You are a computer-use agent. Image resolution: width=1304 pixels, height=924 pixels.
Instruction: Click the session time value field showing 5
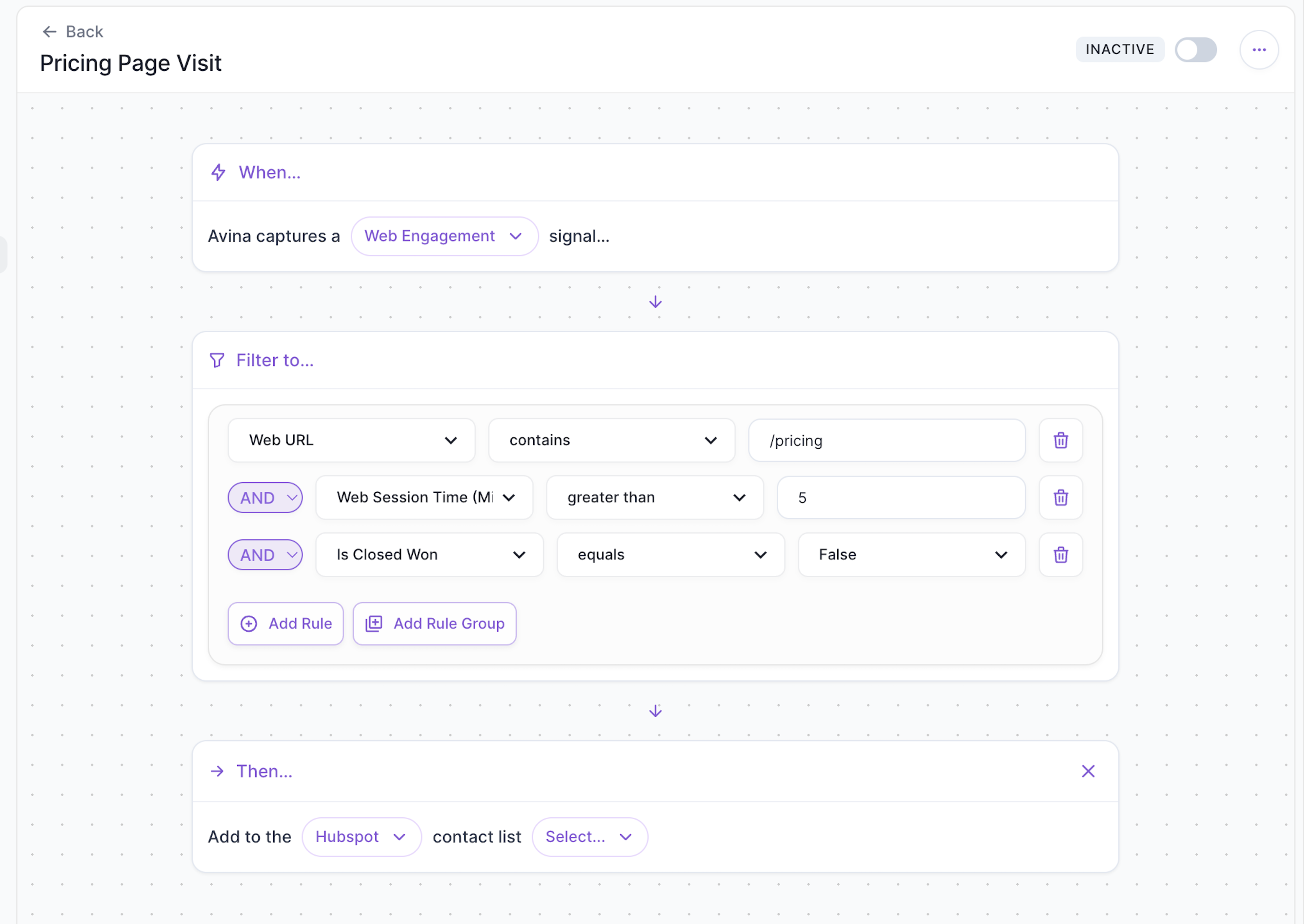(x=901, y=498)
